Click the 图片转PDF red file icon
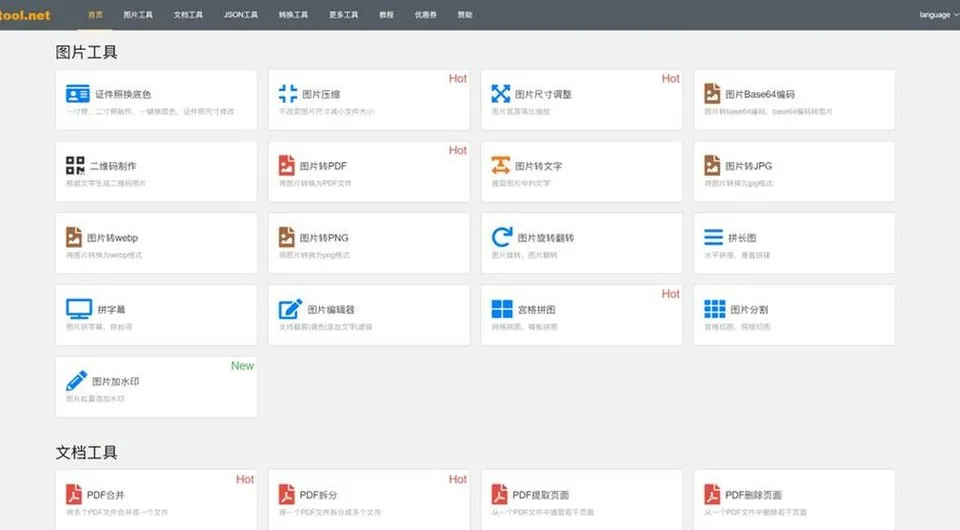Viewport: 960px width, 530px height. (x=287, y=165)
